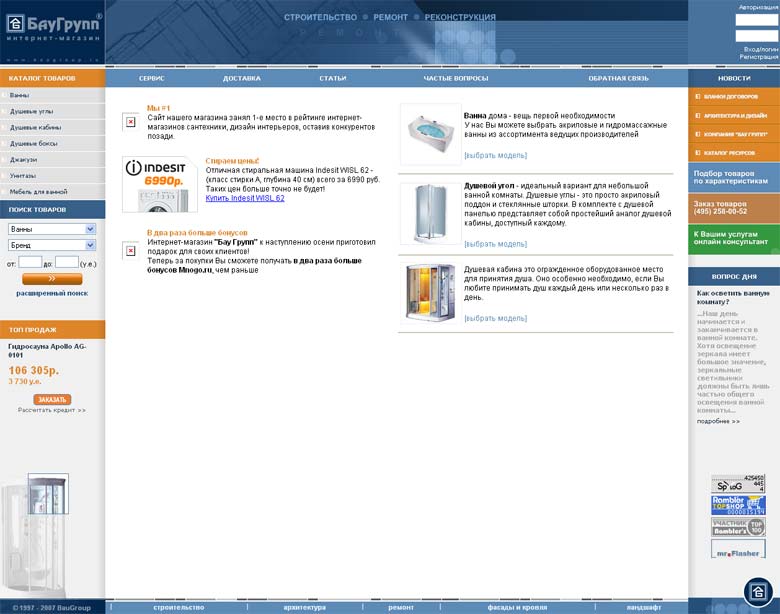This screenshot has width=780, height=614.
Task: Click the БауГрупп logo in header
Action: (x=53, y=27)
